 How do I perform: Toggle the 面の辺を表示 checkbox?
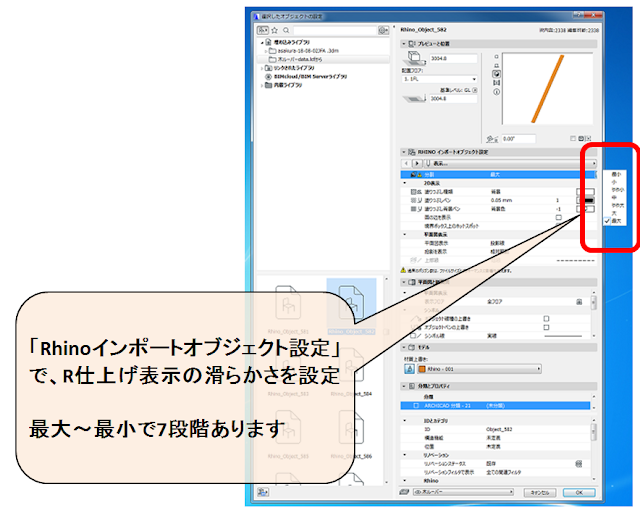pyautogui.click(x=559, y=217)
